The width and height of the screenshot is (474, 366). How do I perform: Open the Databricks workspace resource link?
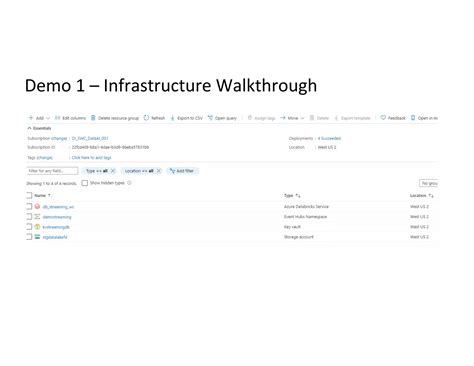click(x=58, y=207)
